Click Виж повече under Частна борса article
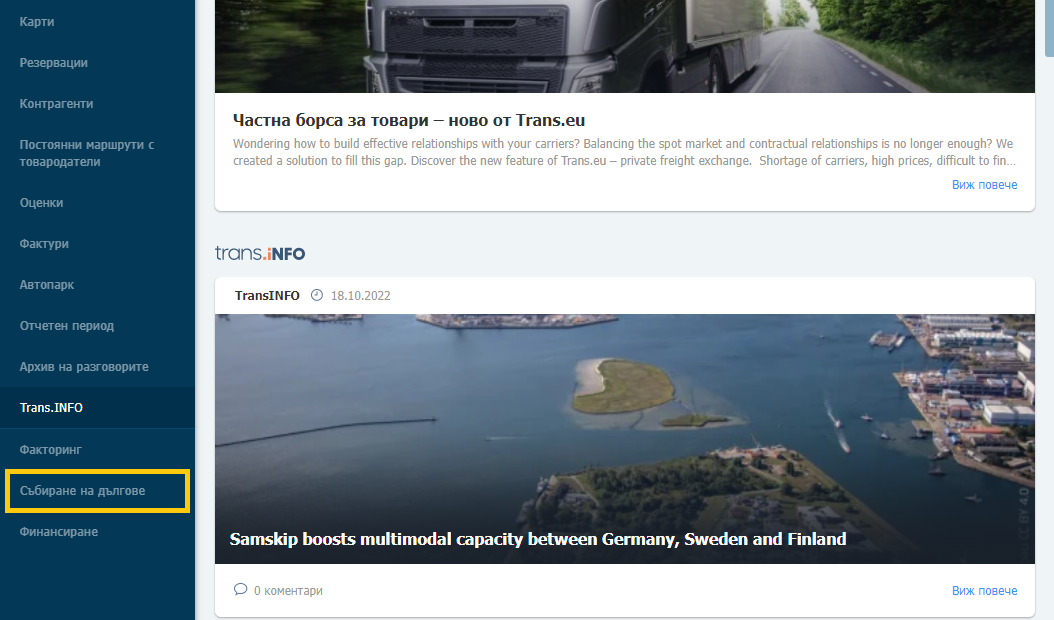The image size is (1054, 620). (x=984, y=184)
